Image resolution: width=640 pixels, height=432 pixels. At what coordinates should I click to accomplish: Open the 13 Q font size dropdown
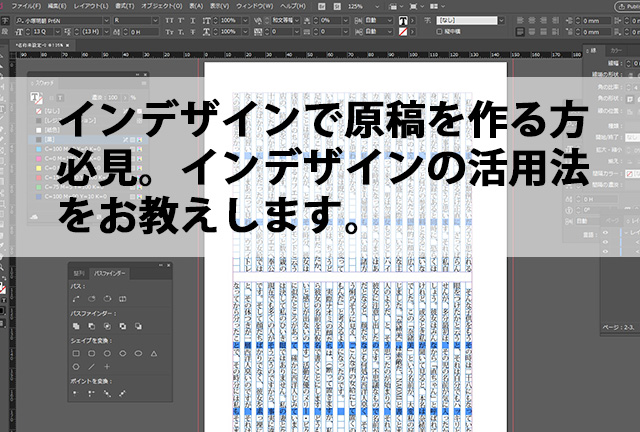(x=58, y=31)
